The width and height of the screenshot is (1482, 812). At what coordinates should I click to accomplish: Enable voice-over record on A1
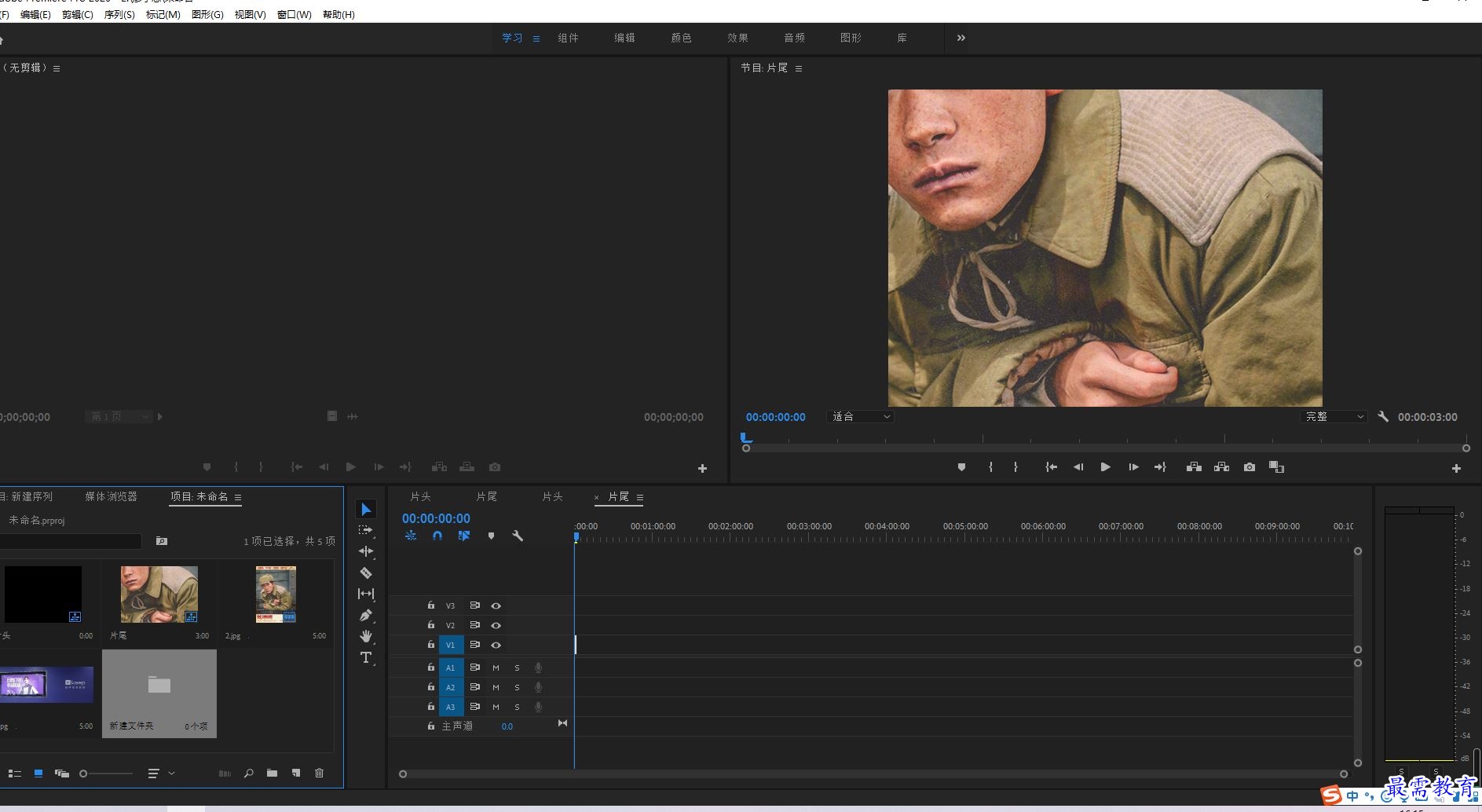tap(538, 668)
